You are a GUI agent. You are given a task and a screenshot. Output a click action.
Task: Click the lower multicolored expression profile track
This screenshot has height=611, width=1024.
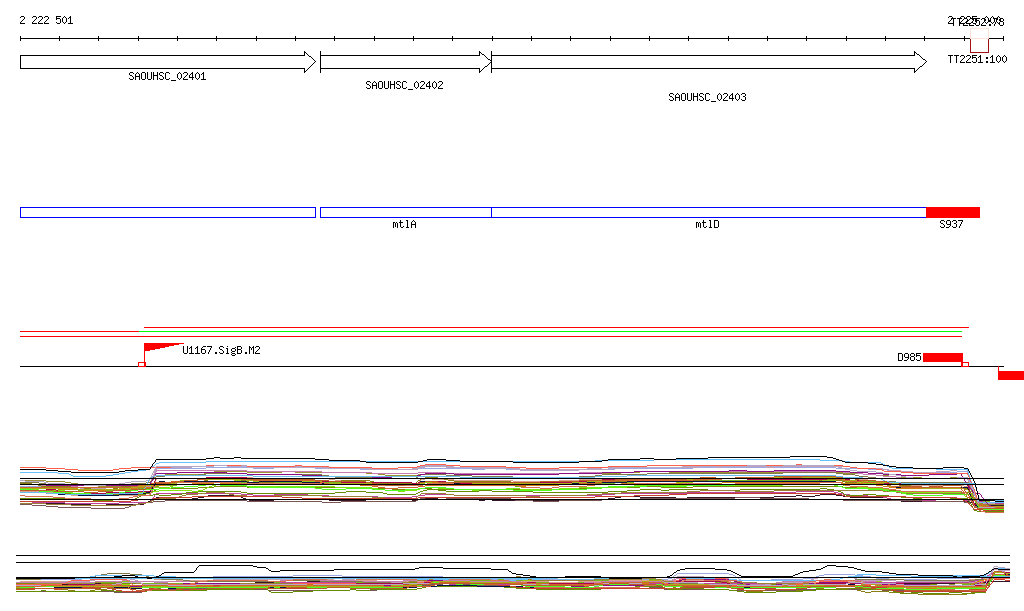(500, 580)
